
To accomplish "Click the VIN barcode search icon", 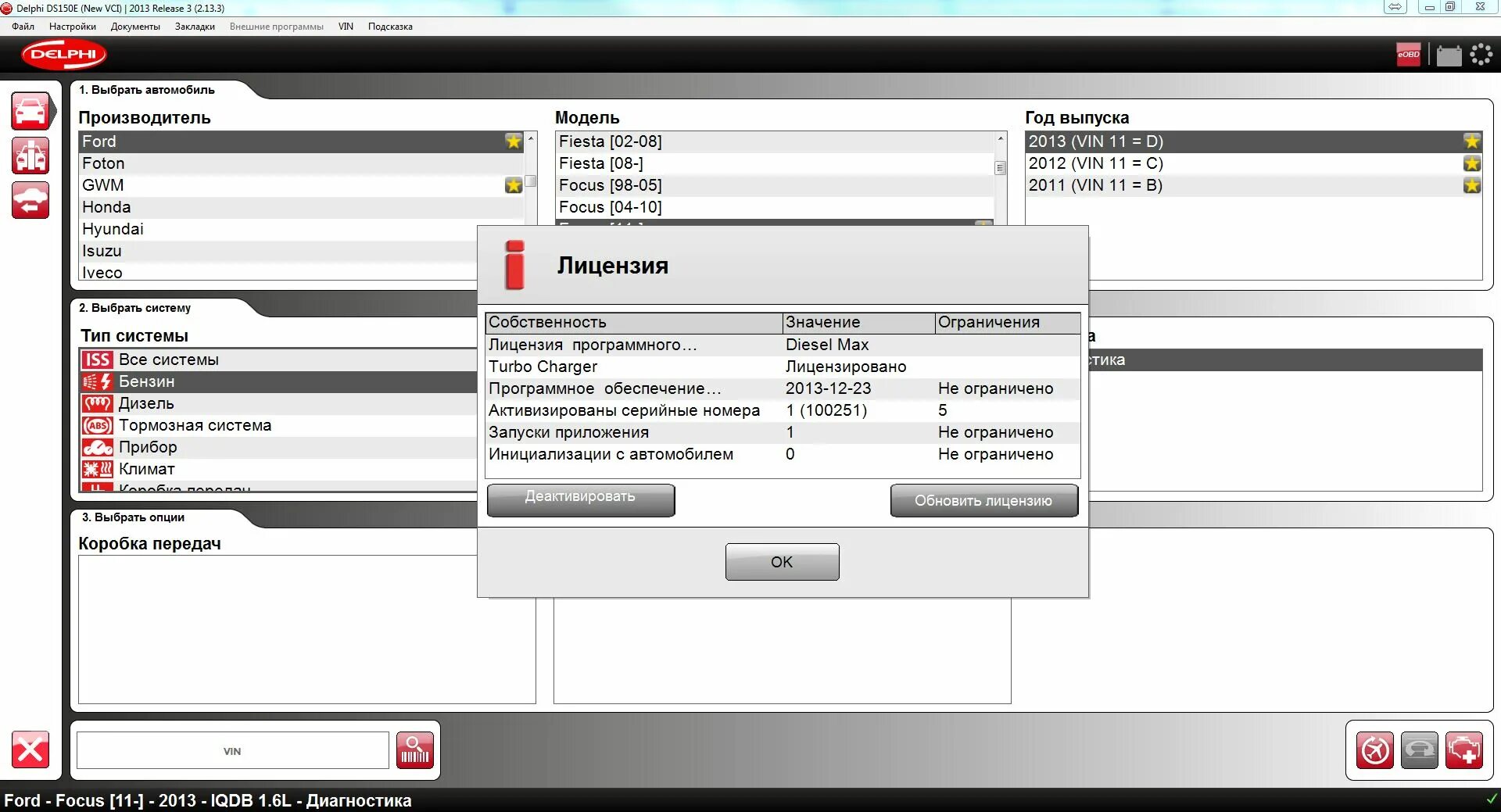I will pos(415,750).
